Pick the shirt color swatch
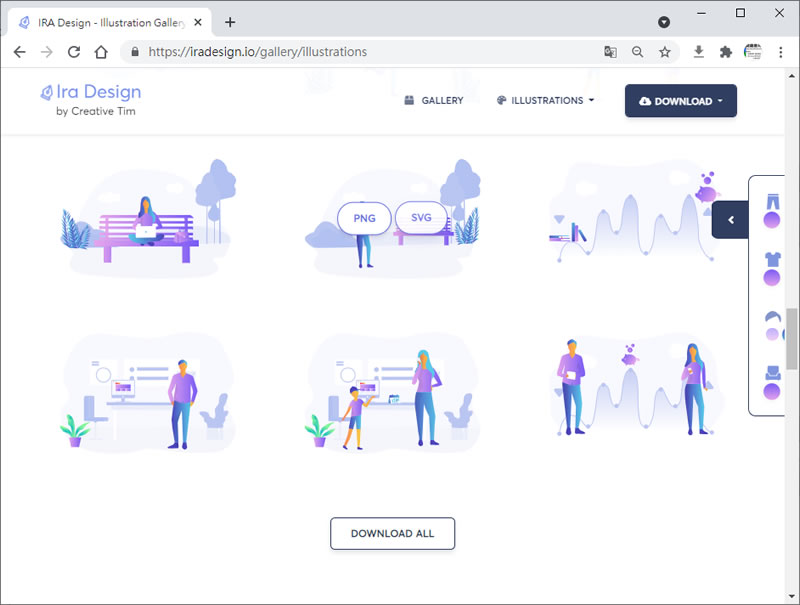The width and height of the screenshot is (800, 605). 771,278
